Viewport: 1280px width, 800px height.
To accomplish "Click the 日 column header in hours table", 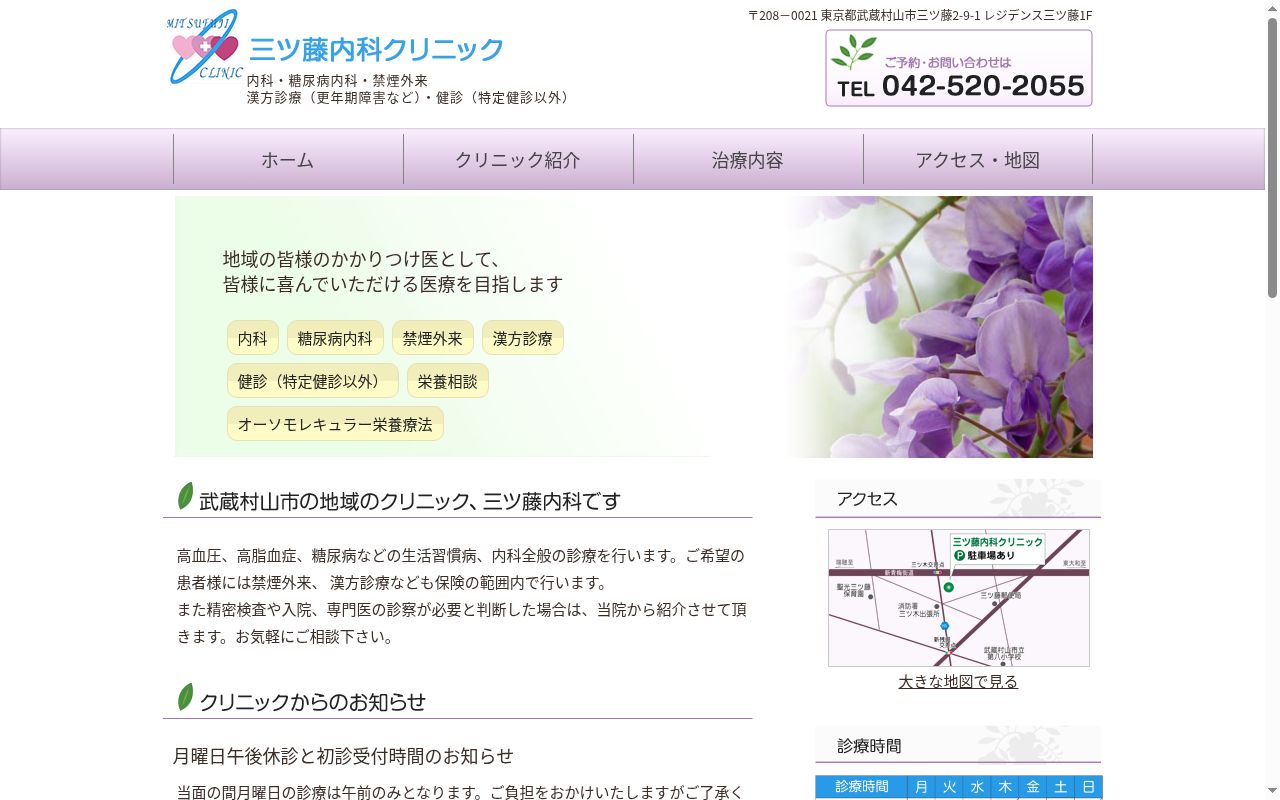I will tap(1088, 787).
